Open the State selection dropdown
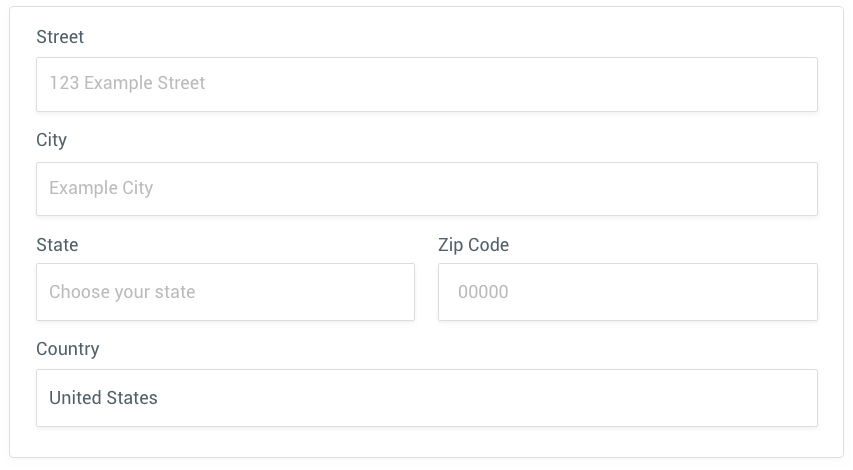Image resolution: width=853 pixels, height=470 pixels. click(225, 292)
